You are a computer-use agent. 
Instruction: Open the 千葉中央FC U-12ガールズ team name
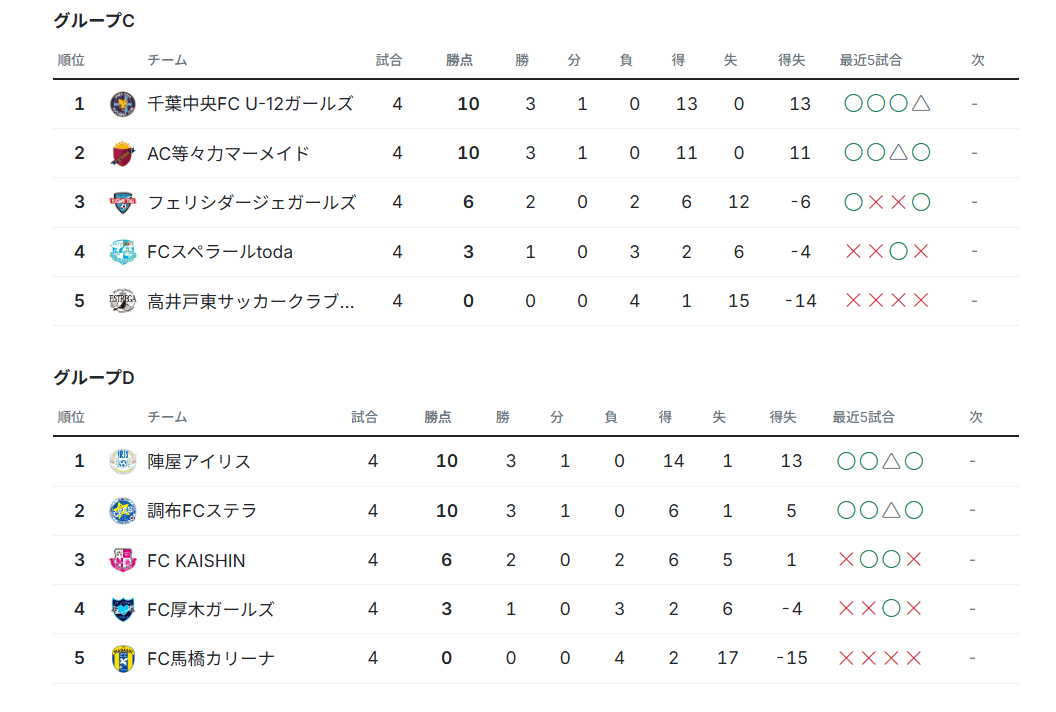point(250,104)
